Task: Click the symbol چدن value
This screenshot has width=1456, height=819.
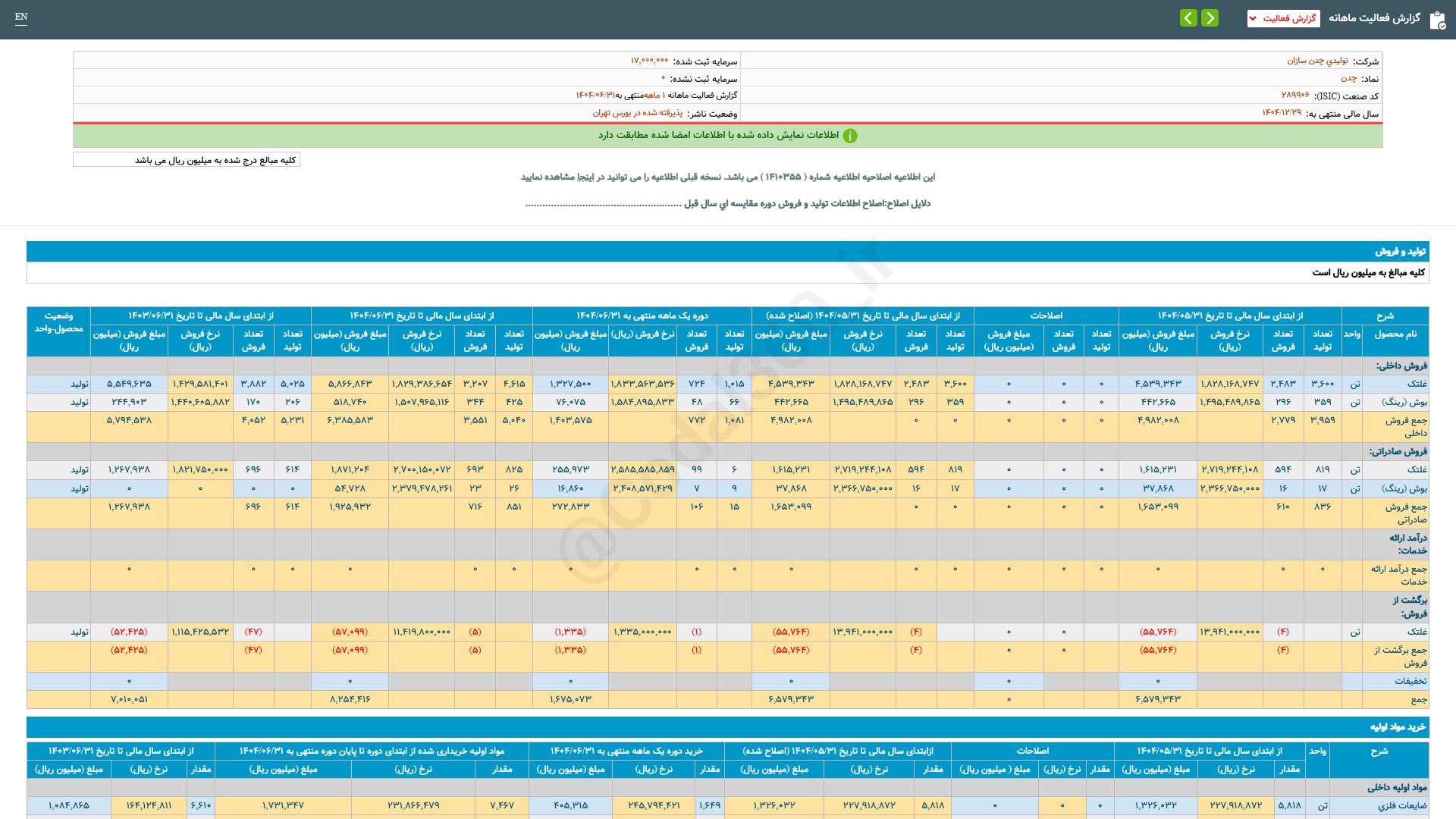Action: click(x=1348, y=78)
